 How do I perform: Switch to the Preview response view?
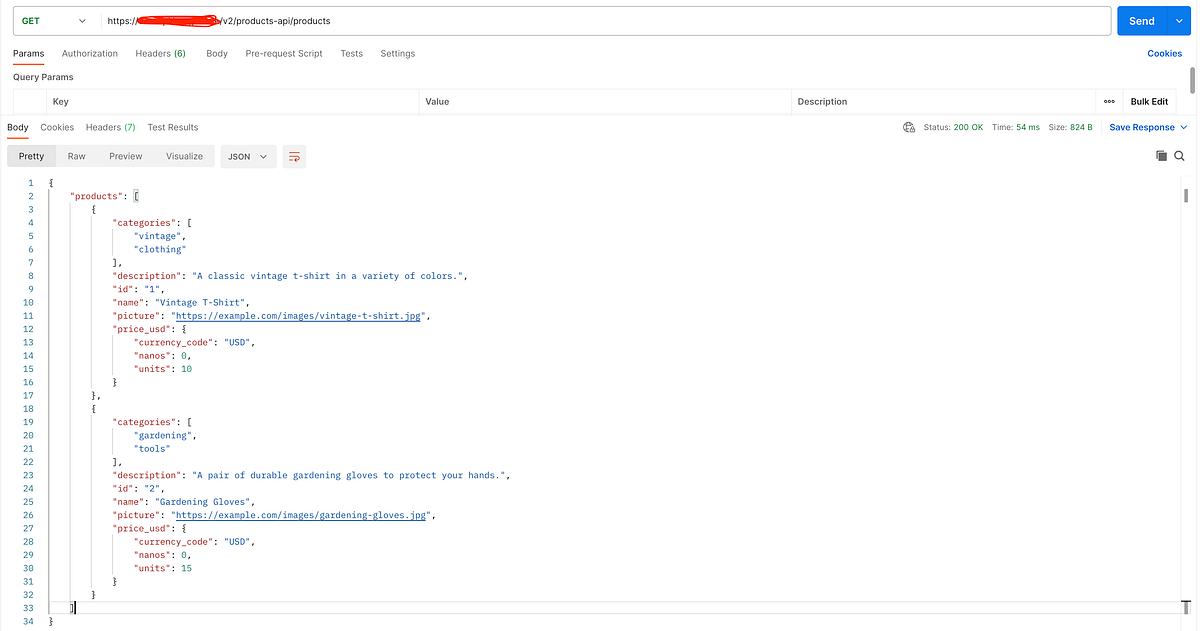tap(125, 156)
